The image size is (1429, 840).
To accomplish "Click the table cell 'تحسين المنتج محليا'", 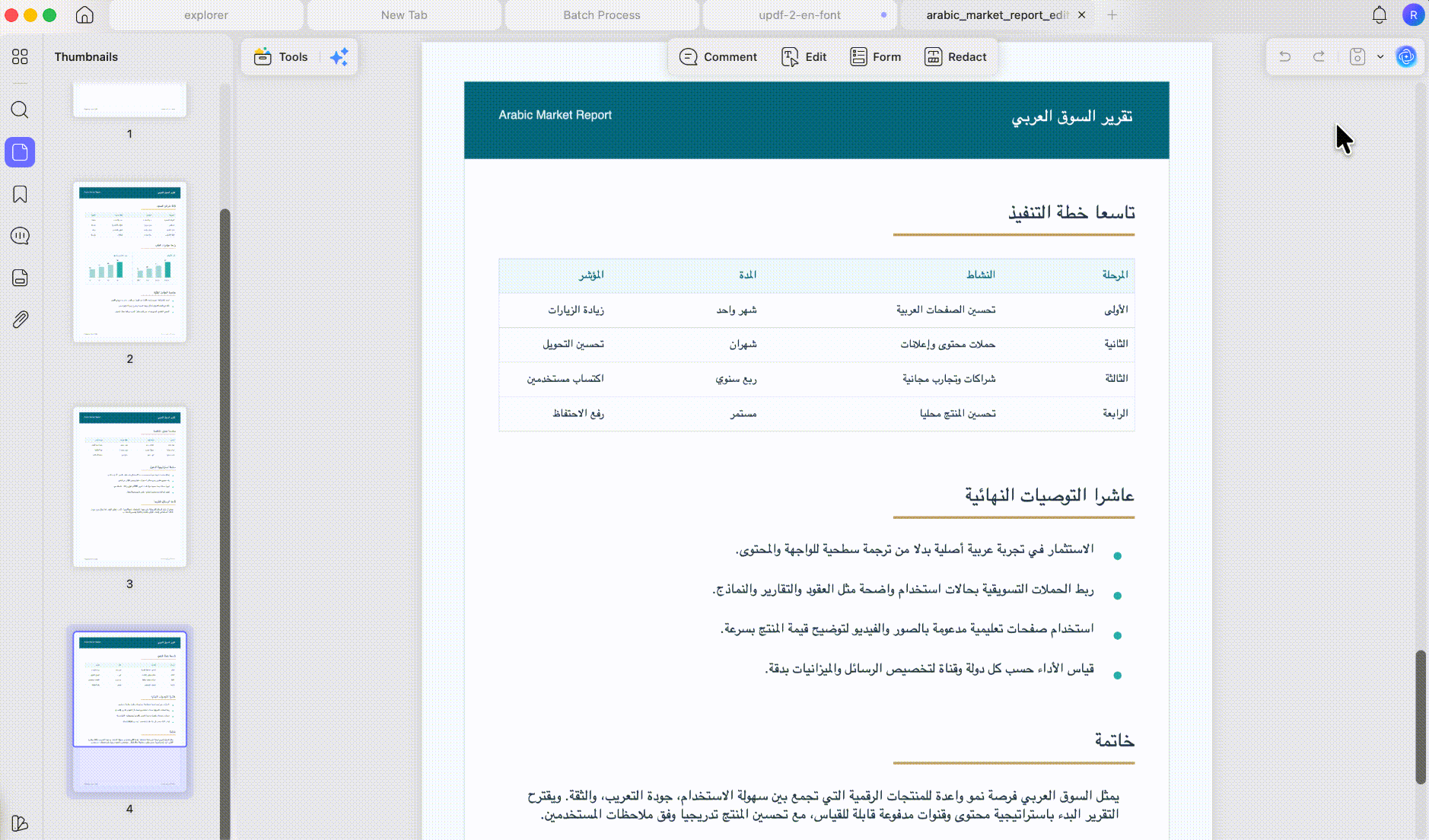I will [957, 413].
